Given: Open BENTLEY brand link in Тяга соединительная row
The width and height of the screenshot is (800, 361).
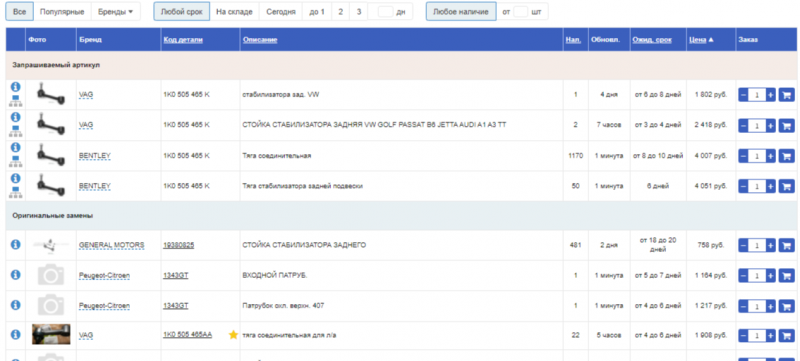Looking at the screenshot, I should coord(94,156).
